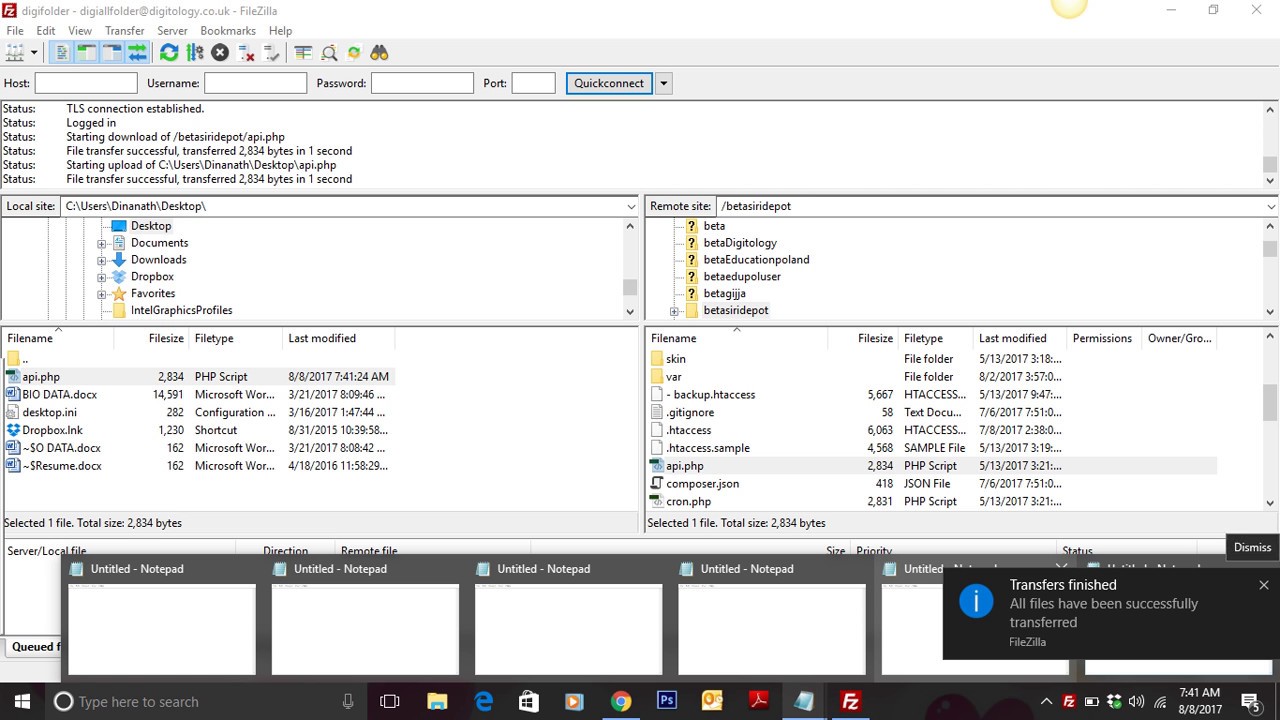Image resolution: width=1280 pixels, height=720 pixels.
Task: Click the FileZilla taskbar icon
Action: tap(851, 701)
